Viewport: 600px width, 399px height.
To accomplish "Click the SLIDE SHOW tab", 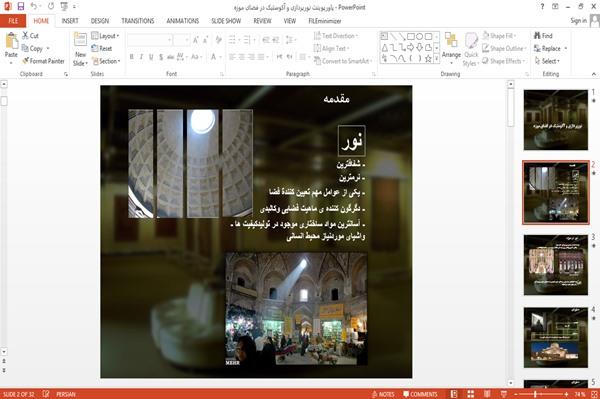I will (x=226, y=21).
